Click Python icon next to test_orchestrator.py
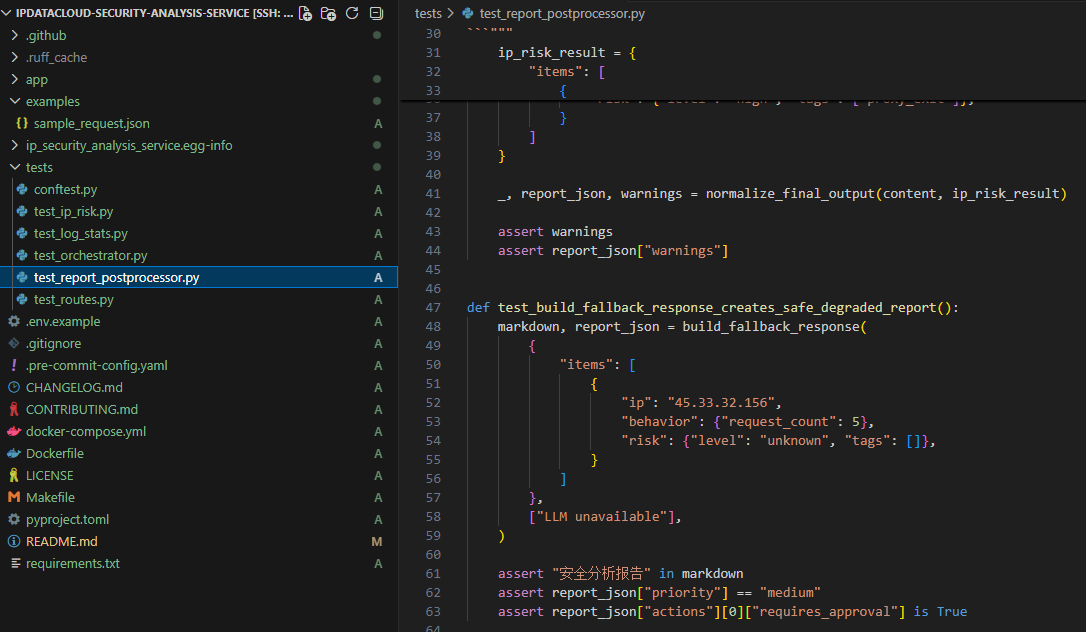 click(22, 255)
